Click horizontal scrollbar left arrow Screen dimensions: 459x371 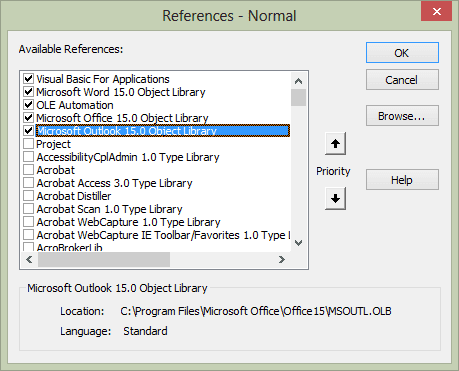29,259
